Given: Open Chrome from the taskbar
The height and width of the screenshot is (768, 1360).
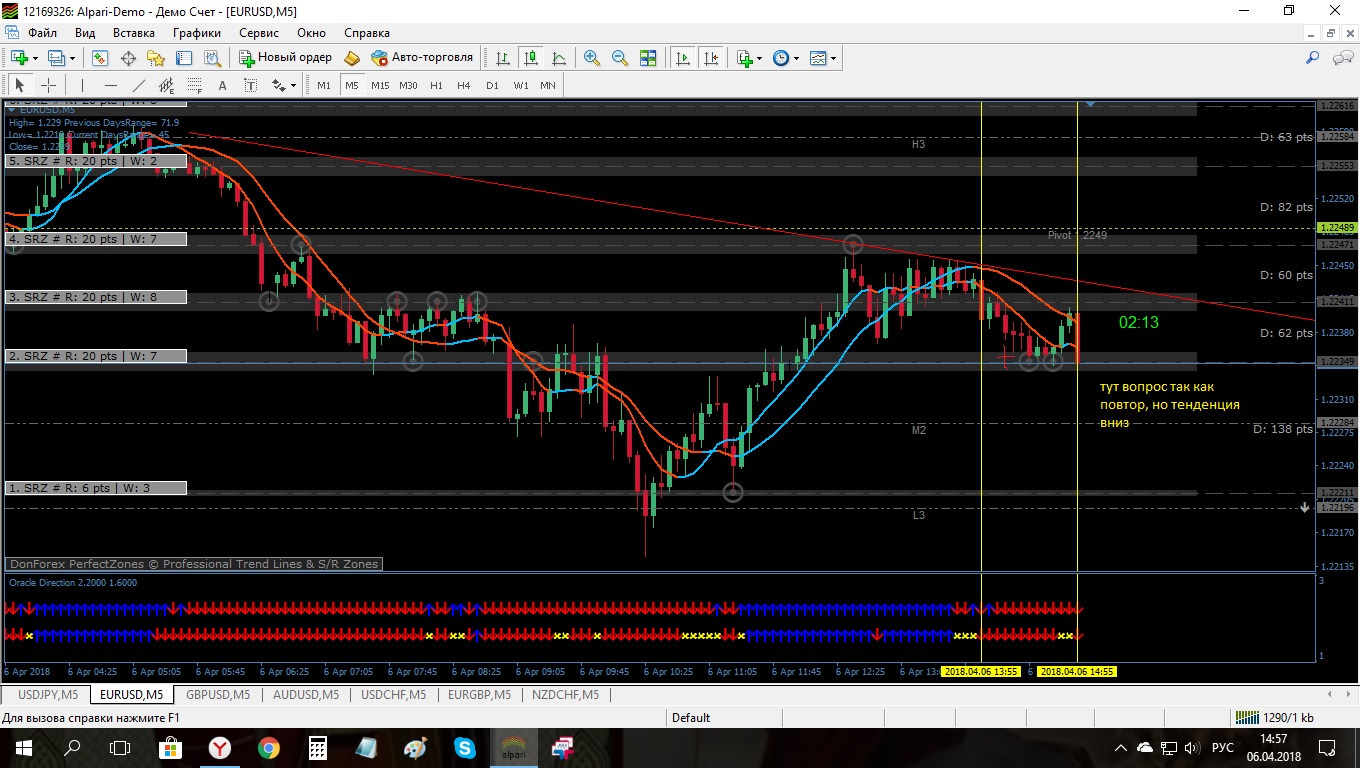Looking at the screenshot, I should coord(269,747).
